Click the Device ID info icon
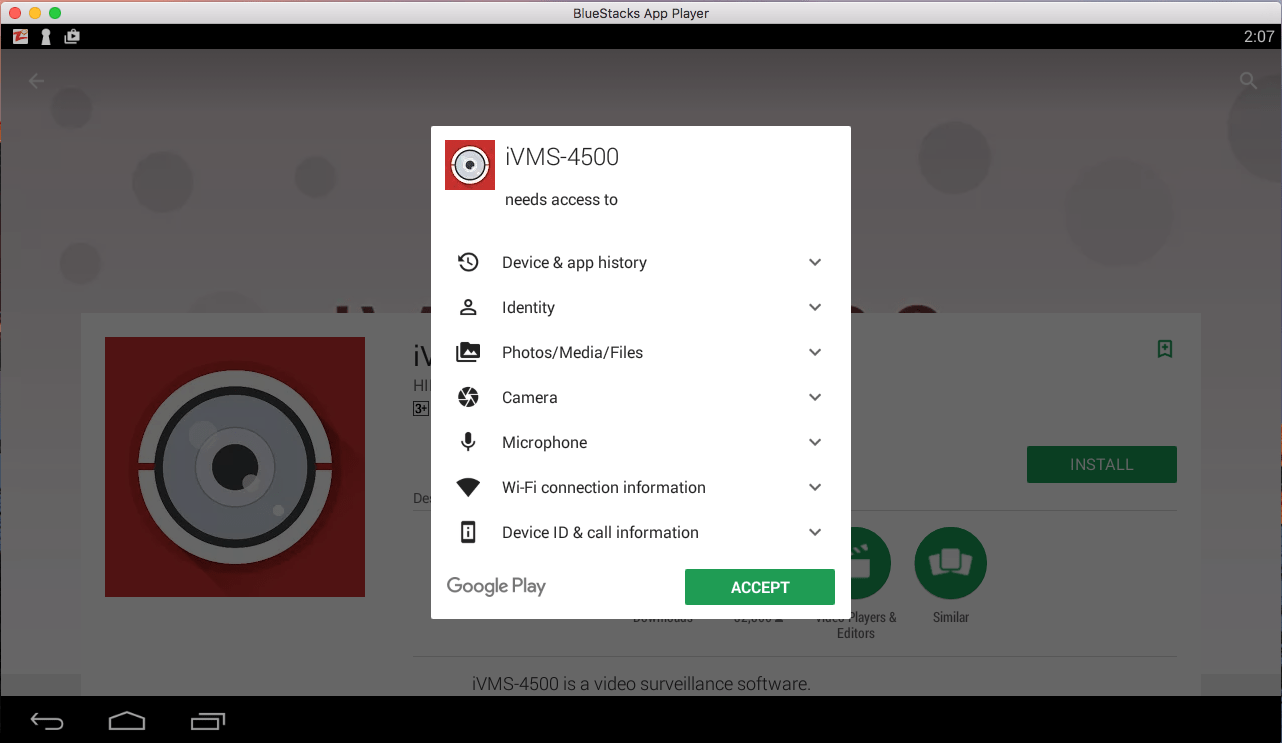Image resolution: width=1282 pixels, height=743 pixels. pos(468,532)
